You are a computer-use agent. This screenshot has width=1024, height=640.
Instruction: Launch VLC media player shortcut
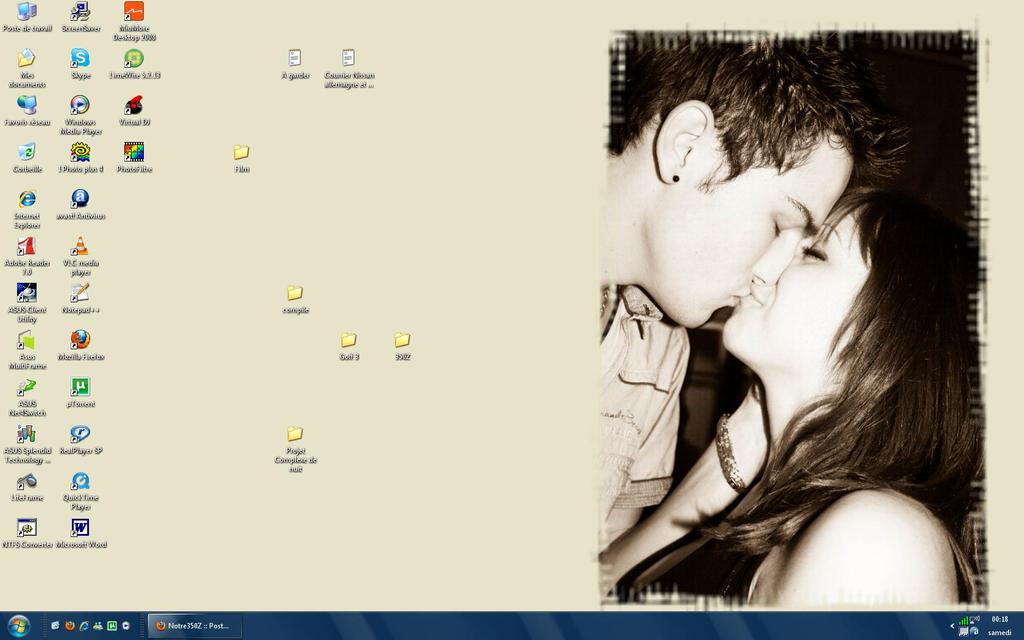pyautogui.click(x=80, y=246)
